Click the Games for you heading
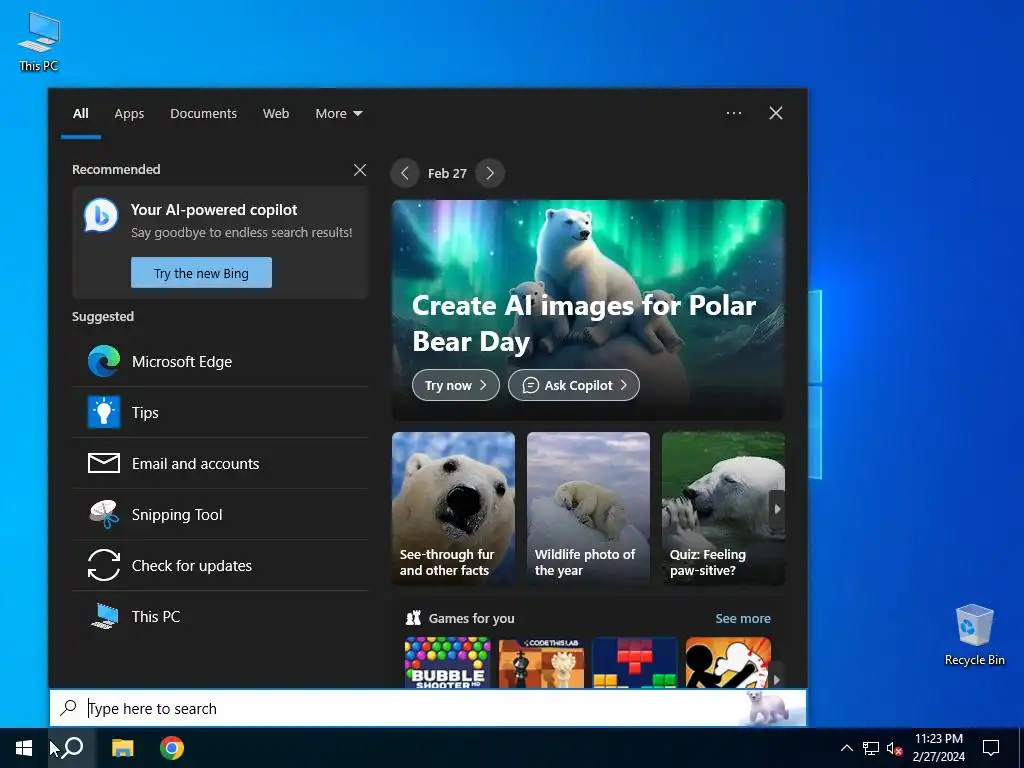Viewport: 1024px width, 768px height. point(472,618)
